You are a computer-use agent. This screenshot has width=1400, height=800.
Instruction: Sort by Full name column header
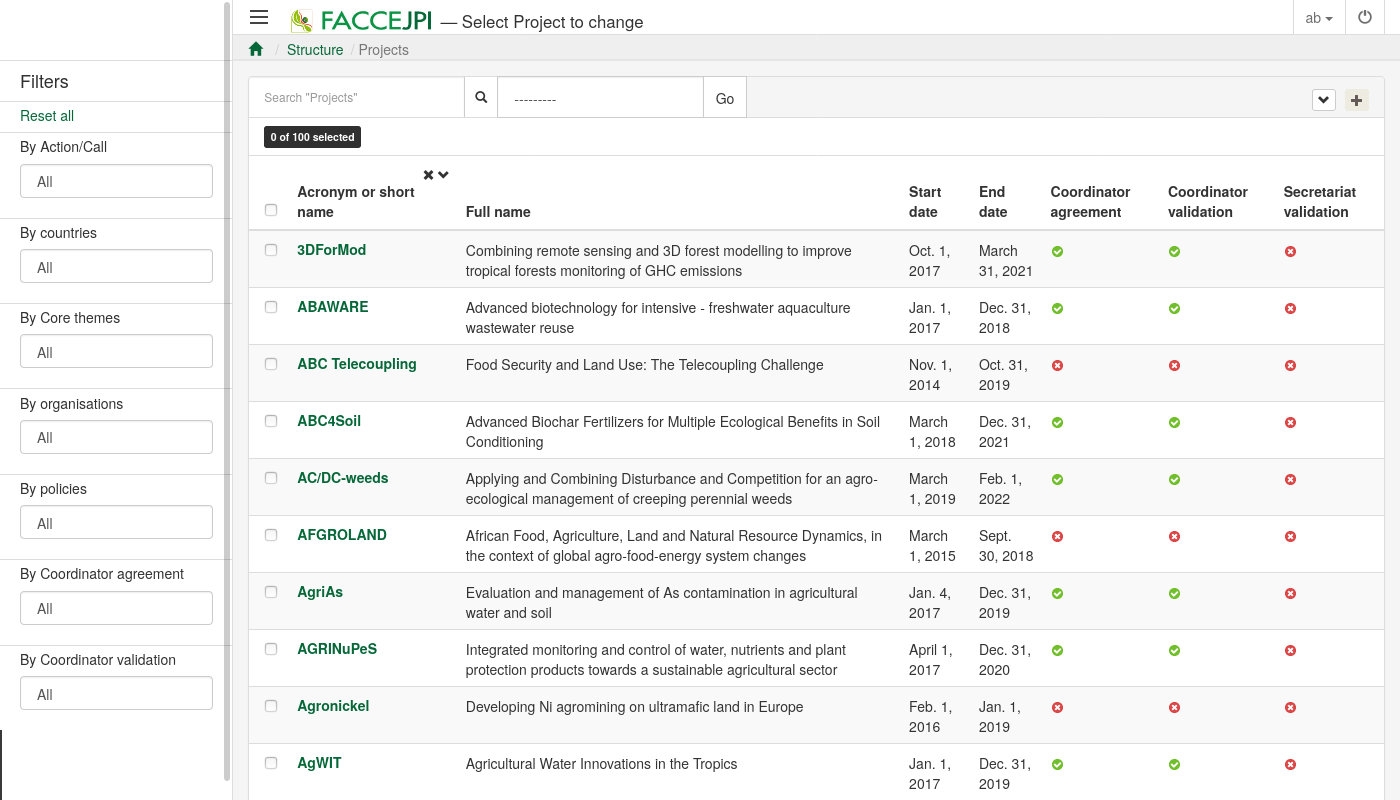pos(498,212)
